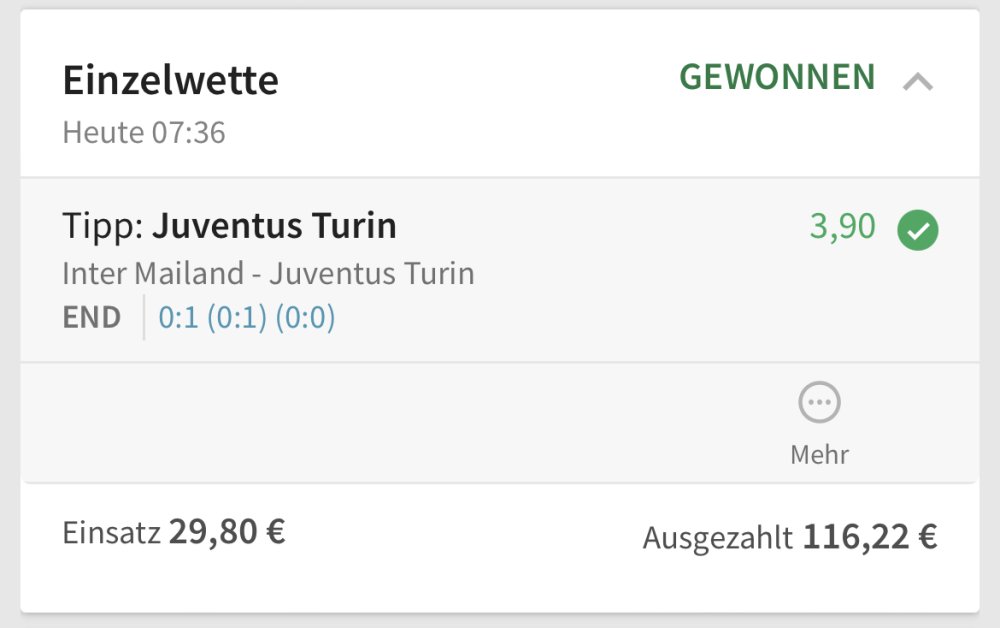Image resolution: width=1000 pixels, height=628 pixels.
Task: Tap the Mehr label text
Action: (x=819, y=455)
